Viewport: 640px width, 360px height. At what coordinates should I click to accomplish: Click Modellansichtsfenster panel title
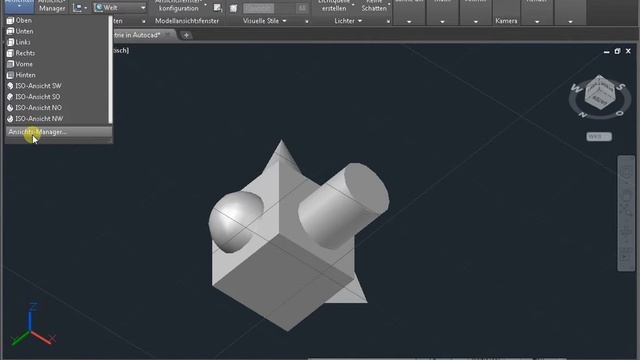pyautogui.click(x=187, y=21)
